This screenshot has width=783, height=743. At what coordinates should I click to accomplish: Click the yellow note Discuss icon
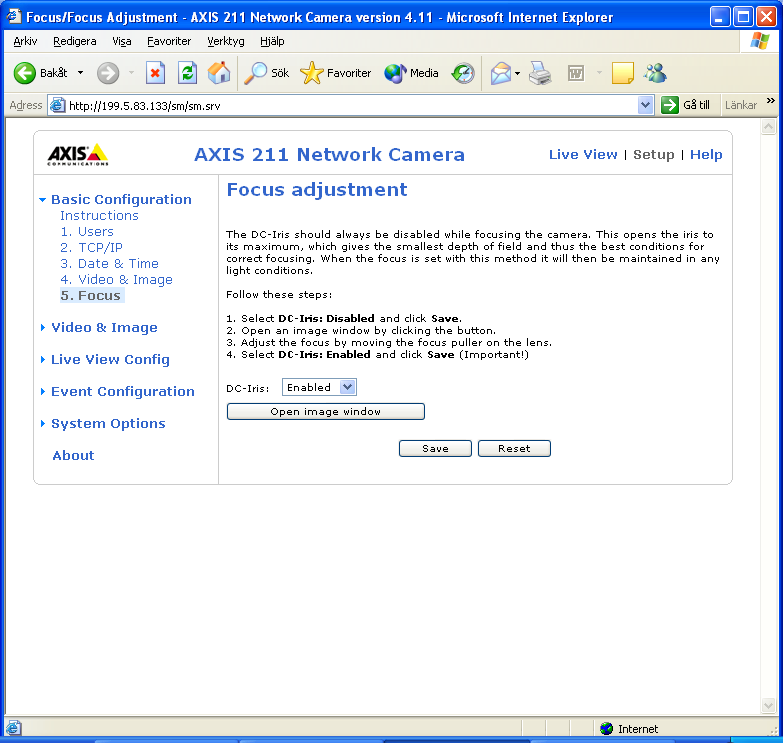(x=623, y=73)
